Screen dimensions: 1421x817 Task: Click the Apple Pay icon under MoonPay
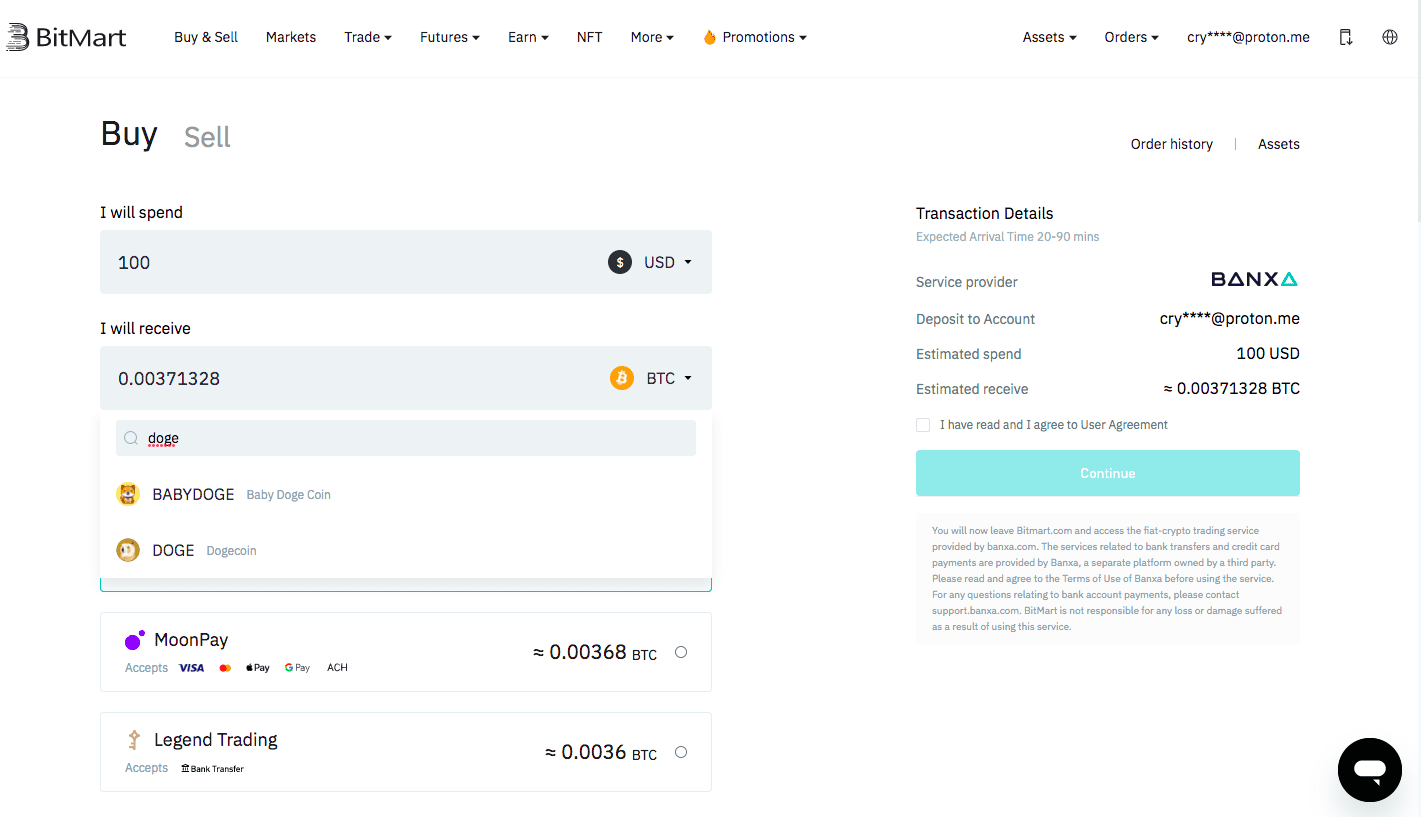[258, 667]
